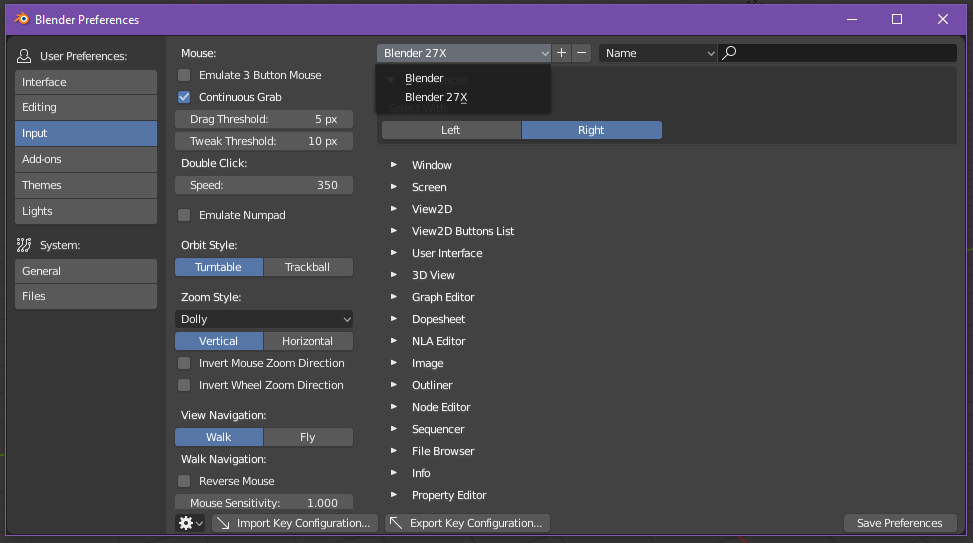Choose Walk view navigation
Screen dimensions: 973x543
tap(219, 437)
